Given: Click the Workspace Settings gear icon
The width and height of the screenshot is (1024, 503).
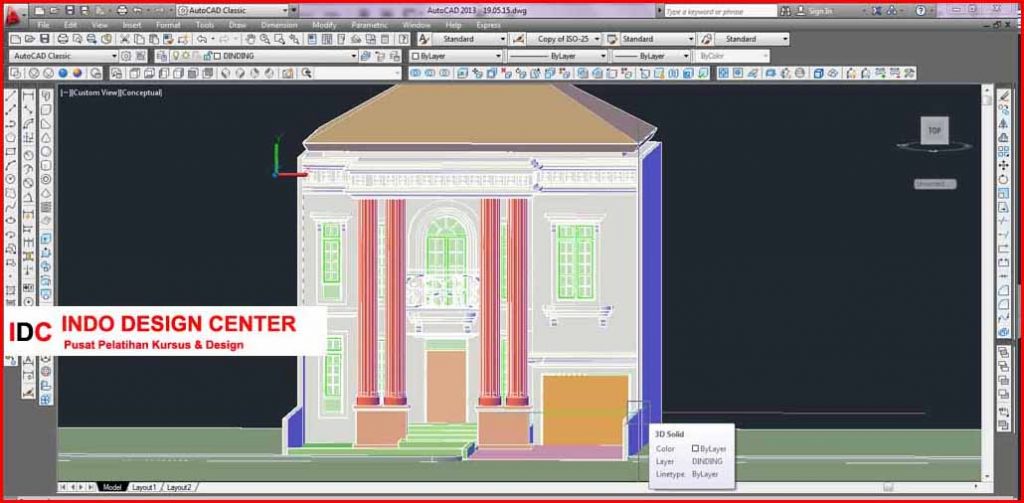Looking at the screenshot, I should pyautogui.click(x=126, y=56).
